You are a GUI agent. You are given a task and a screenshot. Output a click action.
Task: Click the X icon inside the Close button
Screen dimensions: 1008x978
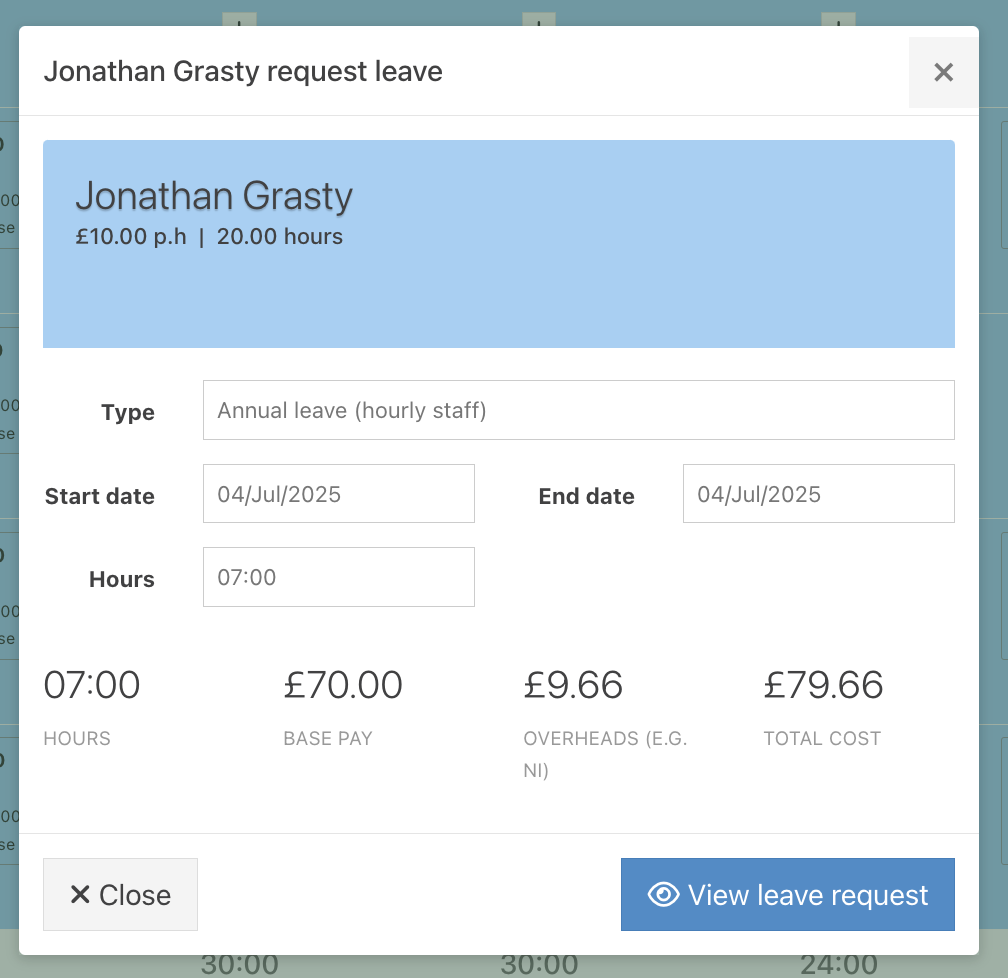[80, 894]
